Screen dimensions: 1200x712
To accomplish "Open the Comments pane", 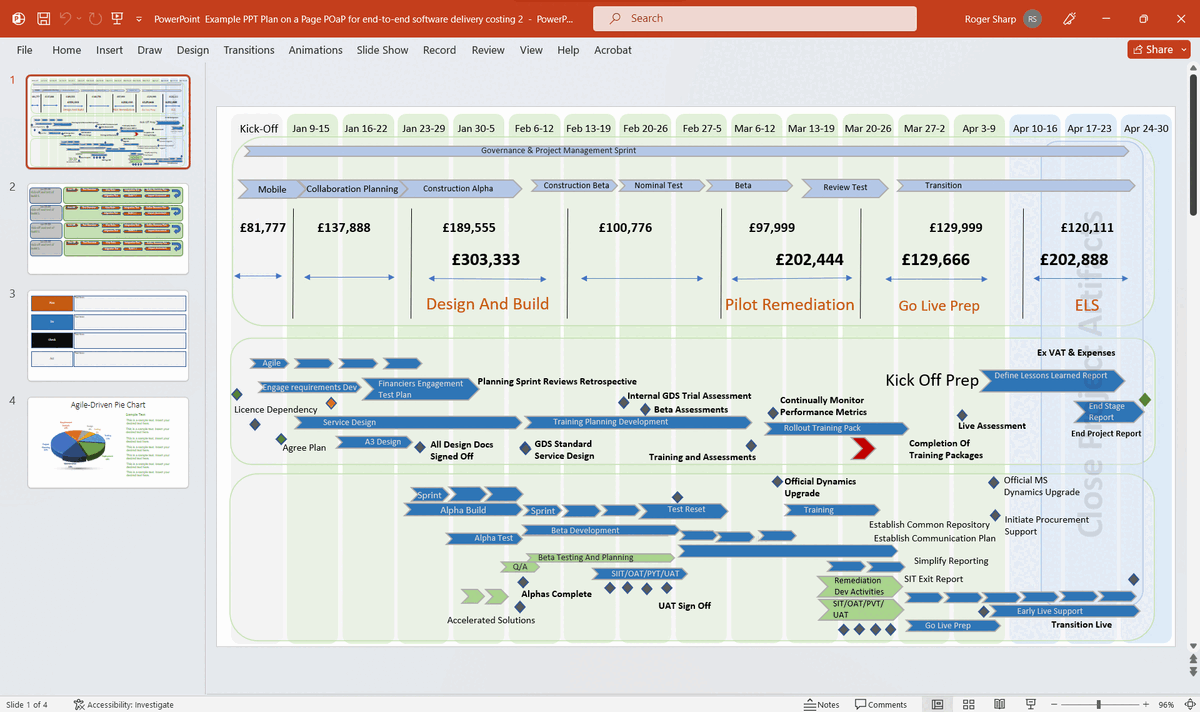I will [880, 703].
